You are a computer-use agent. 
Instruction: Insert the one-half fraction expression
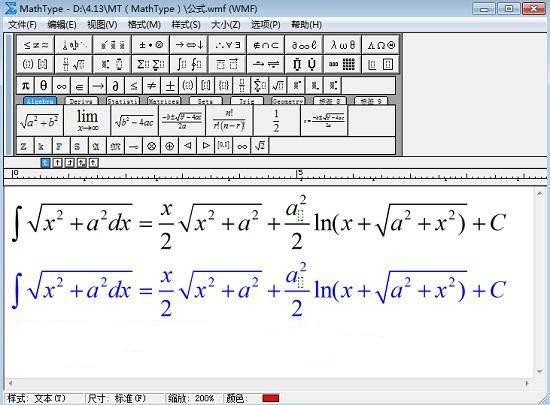click(276, 120)
